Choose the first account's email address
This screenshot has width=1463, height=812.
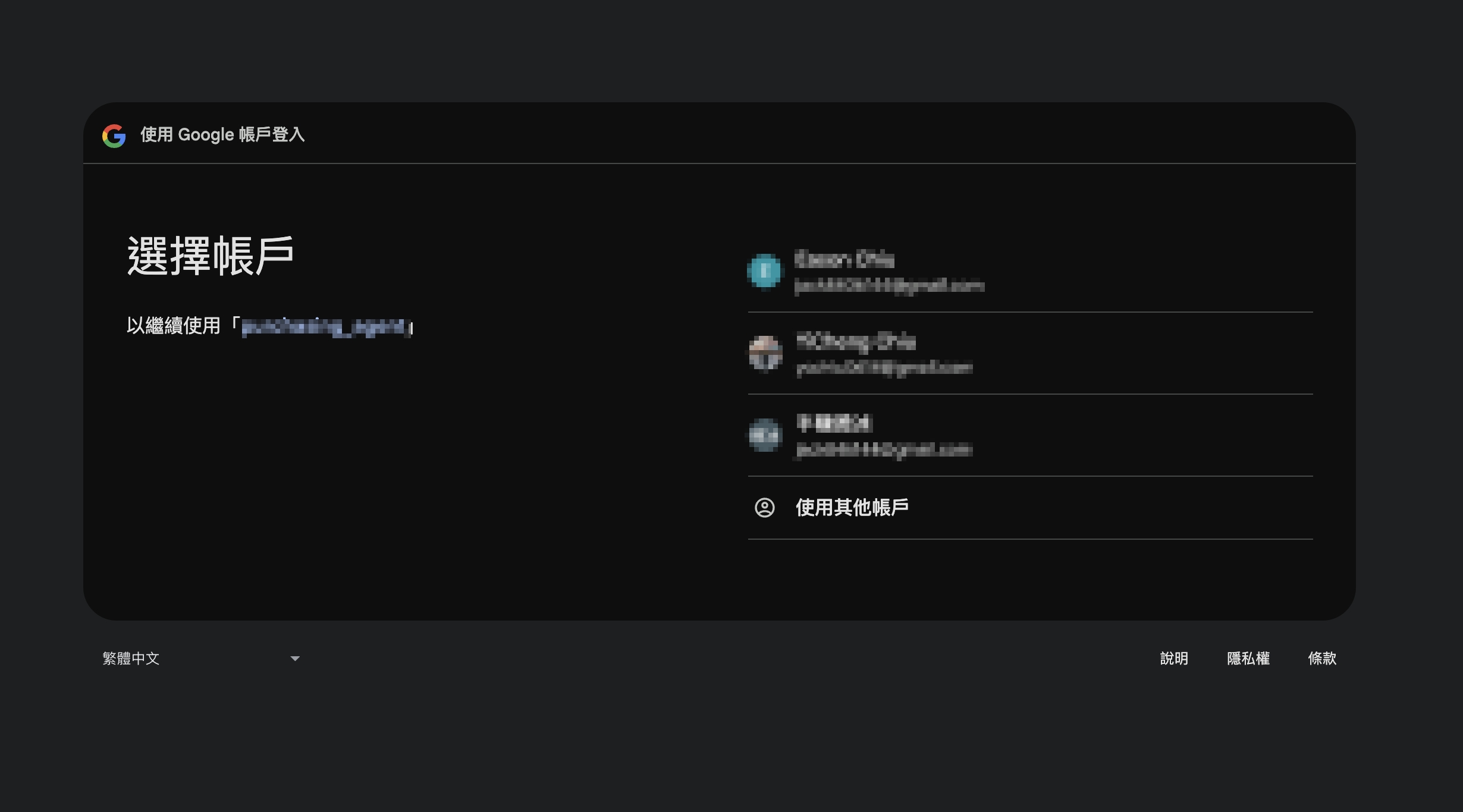pyautogui.click(x=889, y=287)
